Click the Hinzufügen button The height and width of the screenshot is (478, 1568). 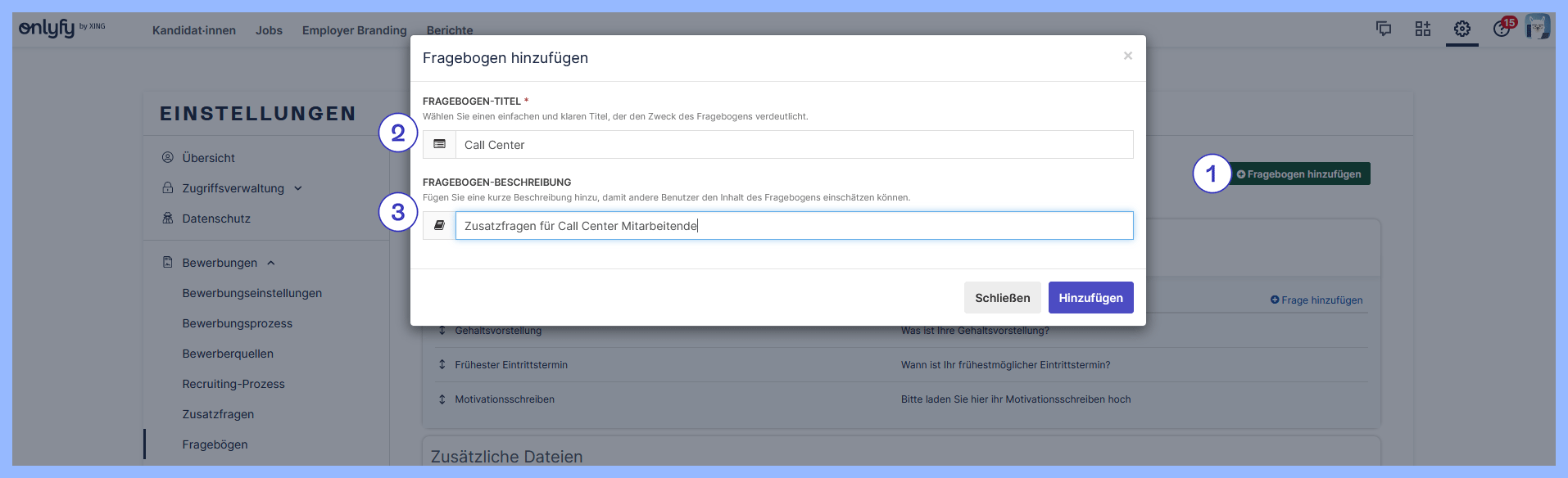[x=1090, y=298]
